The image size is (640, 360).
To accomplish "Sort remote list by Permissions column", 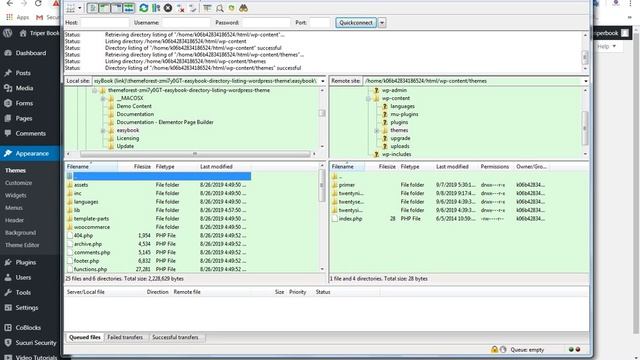I will [x=495, y=167].
